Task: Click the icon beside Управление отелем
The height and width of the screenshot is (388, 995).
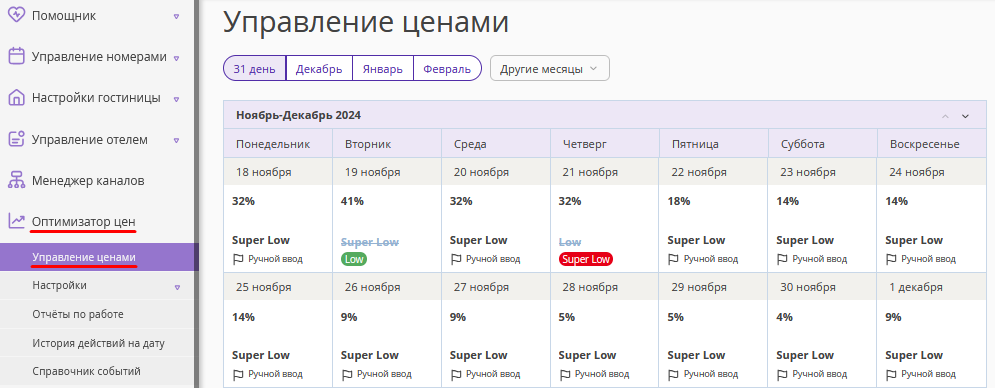Action: pos(16,139)
